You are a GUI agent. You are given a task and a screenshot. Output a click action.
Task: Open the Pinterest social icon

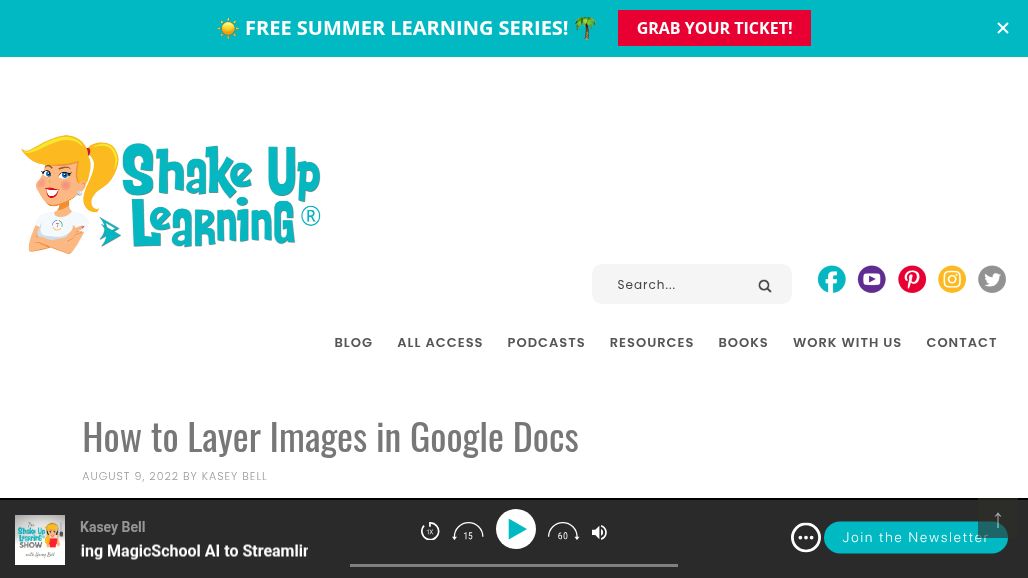[912, 279]
